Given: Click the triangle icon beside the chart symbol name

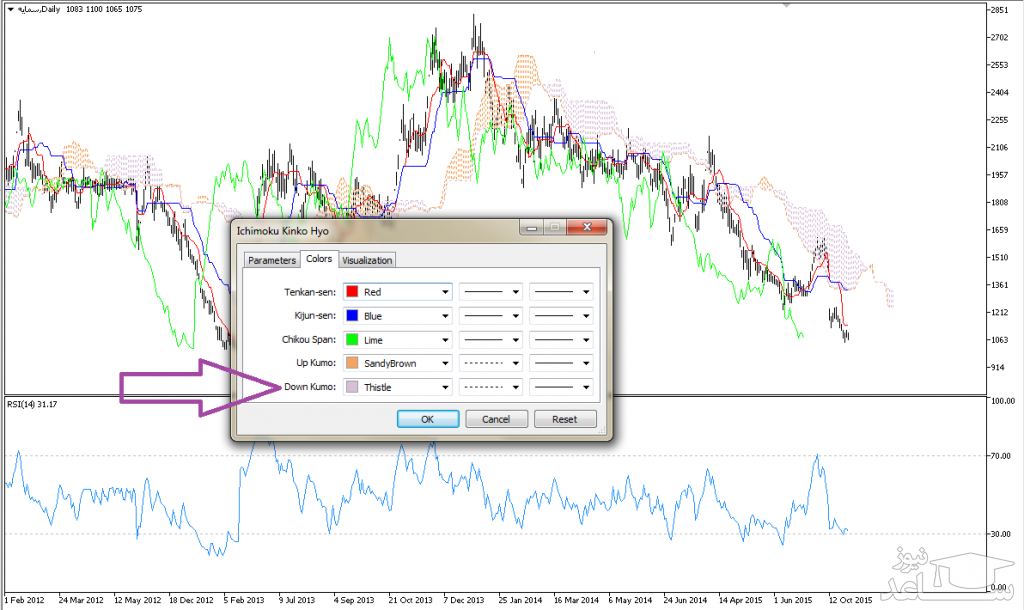Looking at the screenshot, I should click(10, 9).
